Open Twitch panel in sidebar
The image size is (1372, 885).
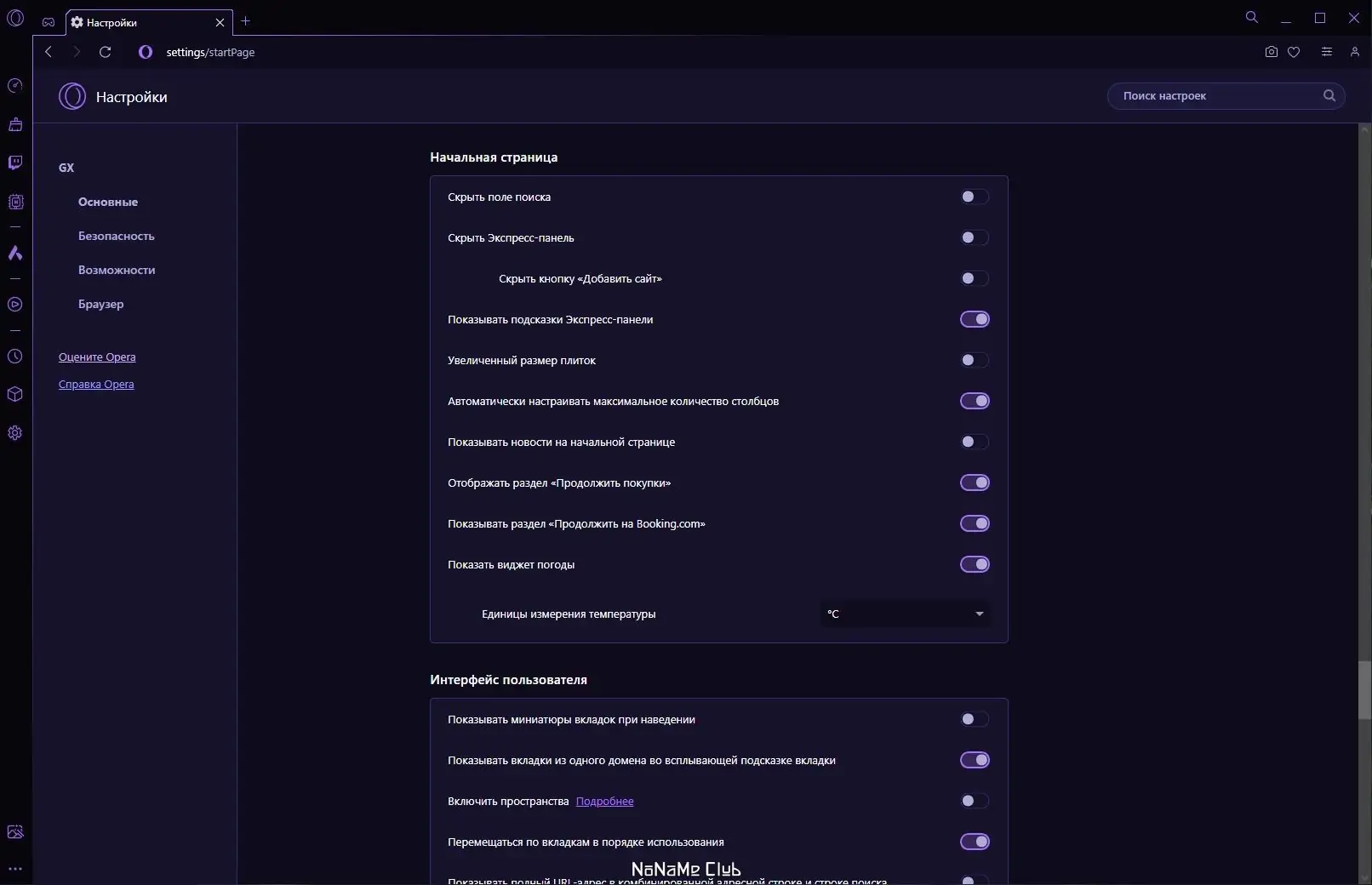coord(15,163)
